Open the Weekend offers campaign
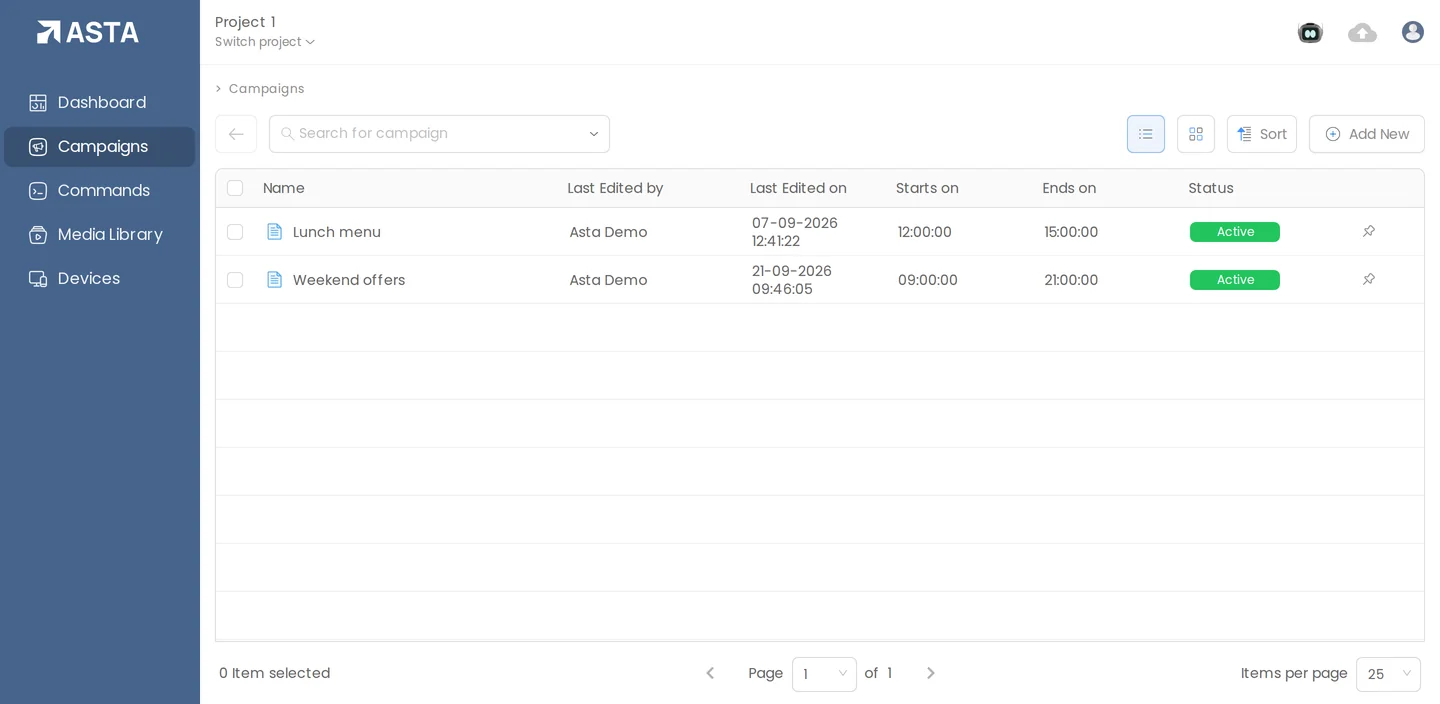This screenshot has height=704, width=1440. 349,280
